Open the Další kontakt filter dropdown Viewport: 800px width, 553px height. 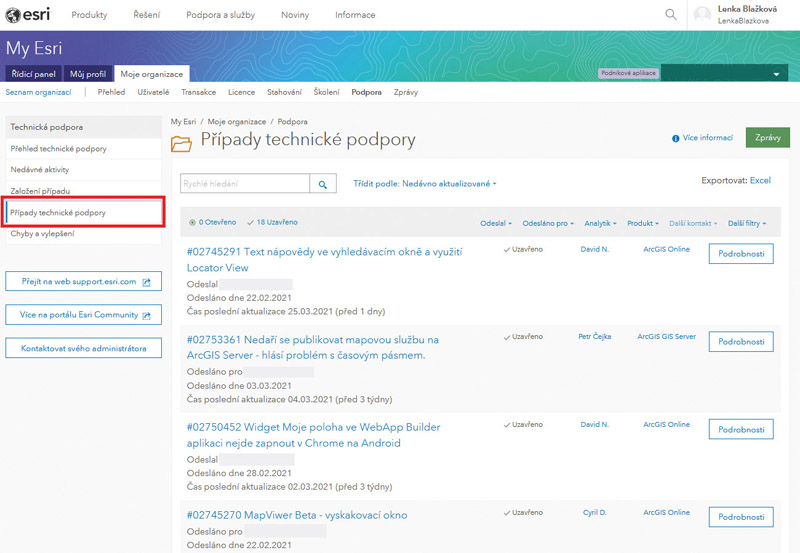point(693,223)
